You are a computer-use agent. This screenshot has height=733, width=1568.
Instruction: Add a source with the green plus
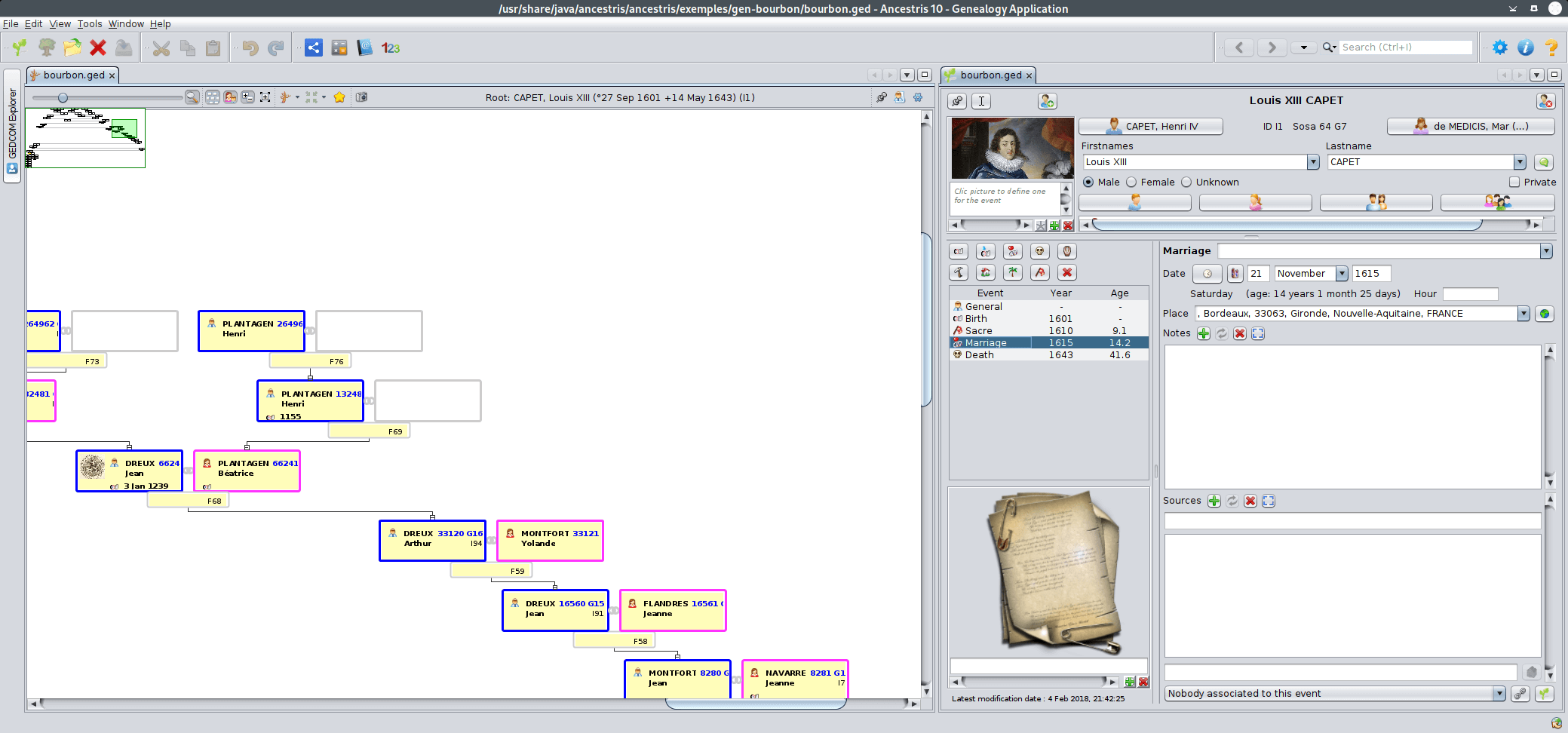tap(1214, 501)
